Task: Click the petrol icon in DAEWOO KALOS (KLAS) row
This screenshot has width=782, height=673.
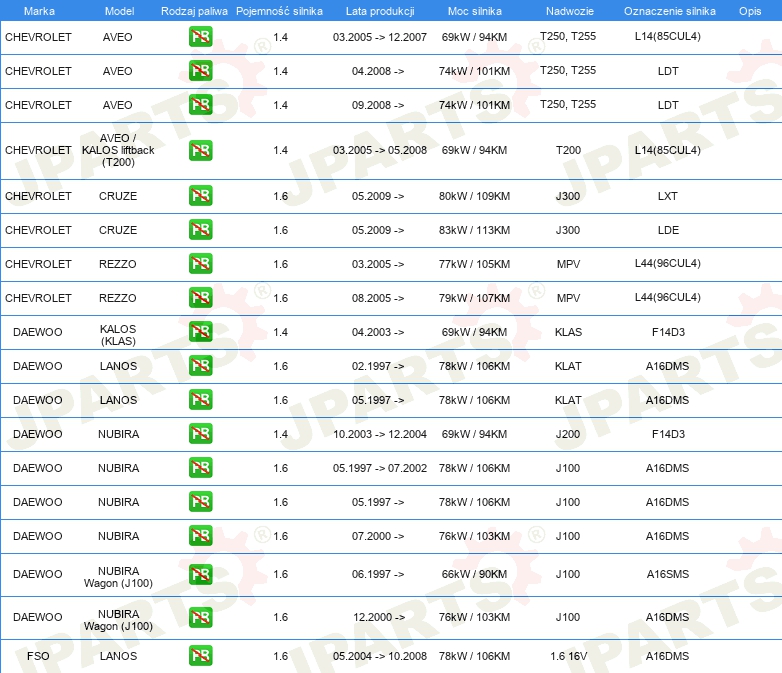Action: pos(200,332)
